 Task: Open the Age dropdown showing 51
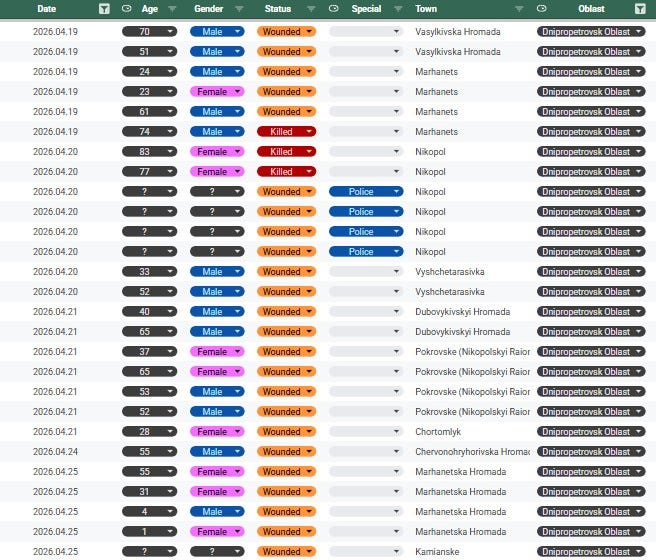(x=149, y=52)
